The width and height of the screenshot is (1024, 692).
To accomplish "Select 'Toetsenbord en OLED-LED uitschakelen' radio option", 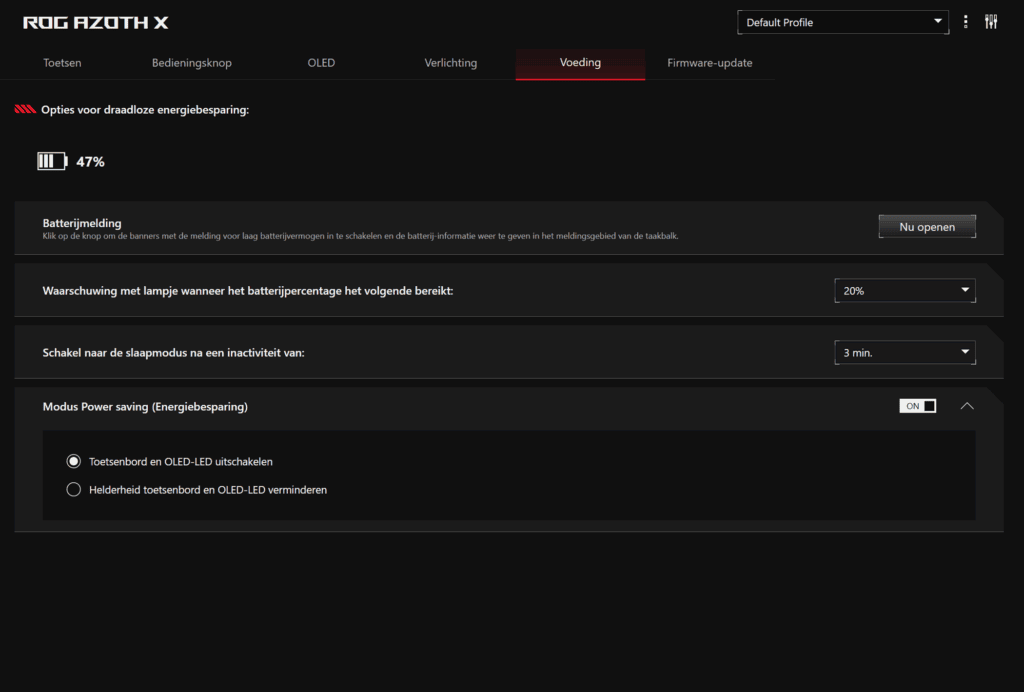I will pos(73,462).
